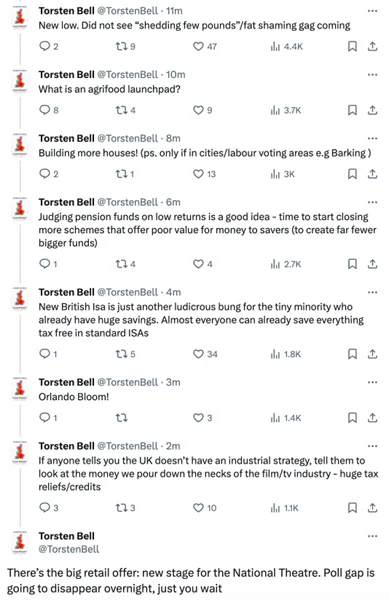
Task: Bookmark the industrial strategy tweet
Action: click(x=352, y=508)
